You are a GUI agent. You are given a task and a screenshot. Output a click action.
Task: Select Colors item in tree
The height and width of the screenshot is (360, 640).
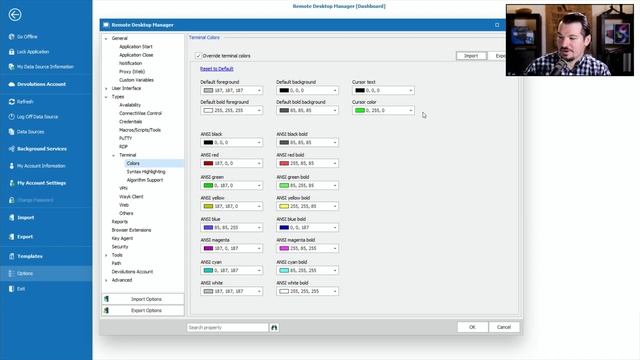(x=133, y=164)
